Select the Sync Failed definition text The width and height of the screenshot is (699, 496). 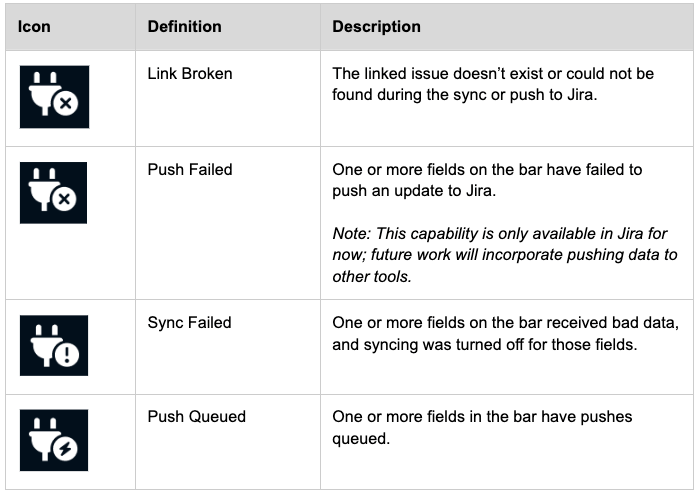tap(189, 323)
